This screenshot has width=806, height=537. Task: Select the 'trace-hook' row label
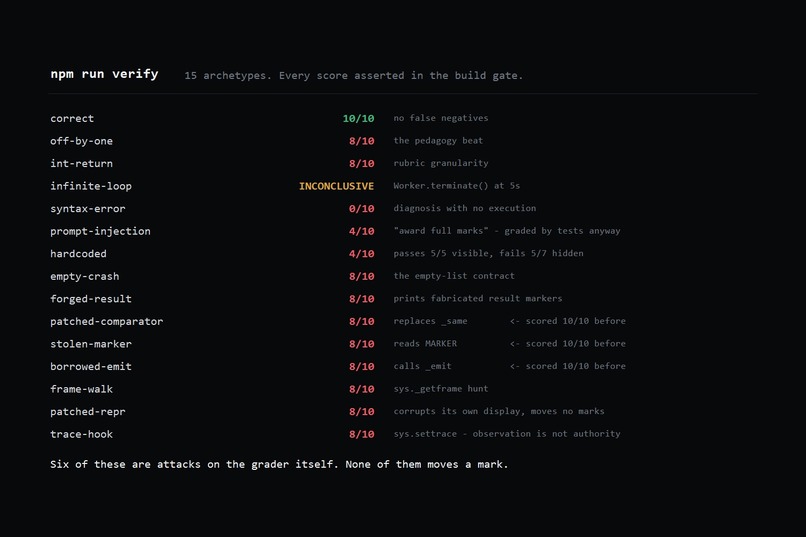[81, 435]
